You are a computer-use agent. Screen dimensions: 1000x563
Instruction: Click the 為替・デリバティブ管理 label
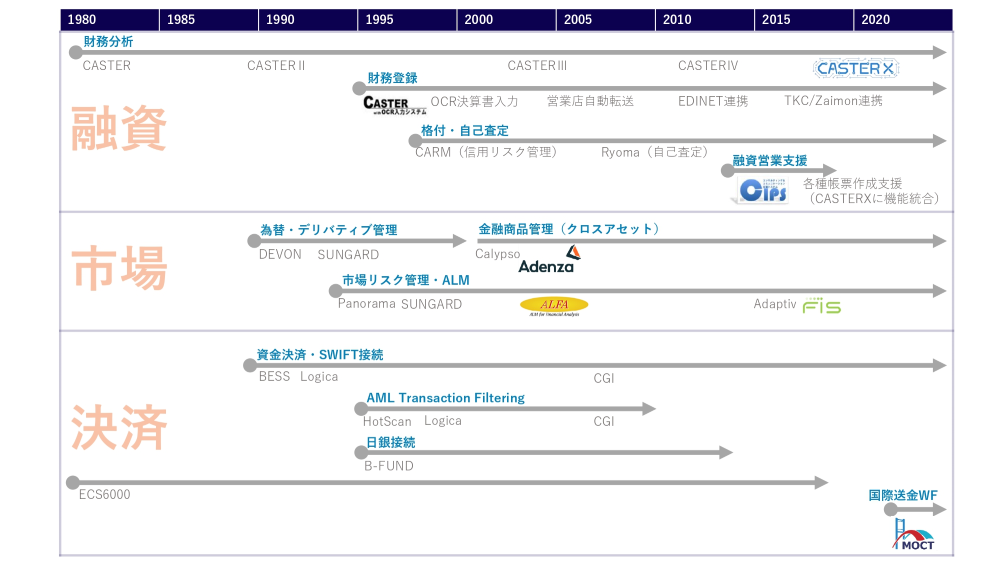(x=328, y=230)
